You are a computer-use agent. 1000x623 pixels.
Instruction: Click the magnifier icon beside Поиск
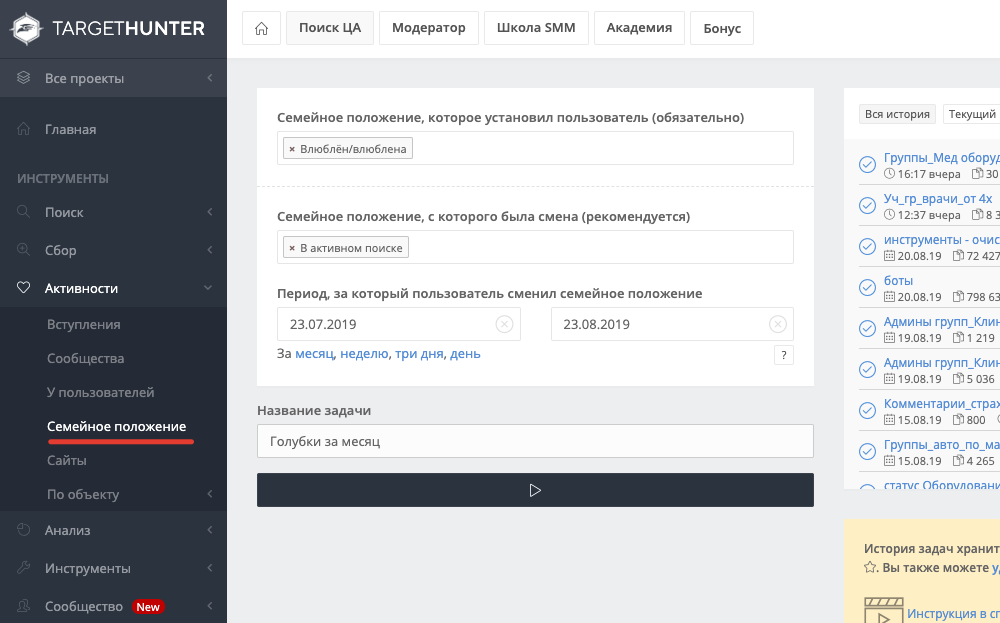24,212
